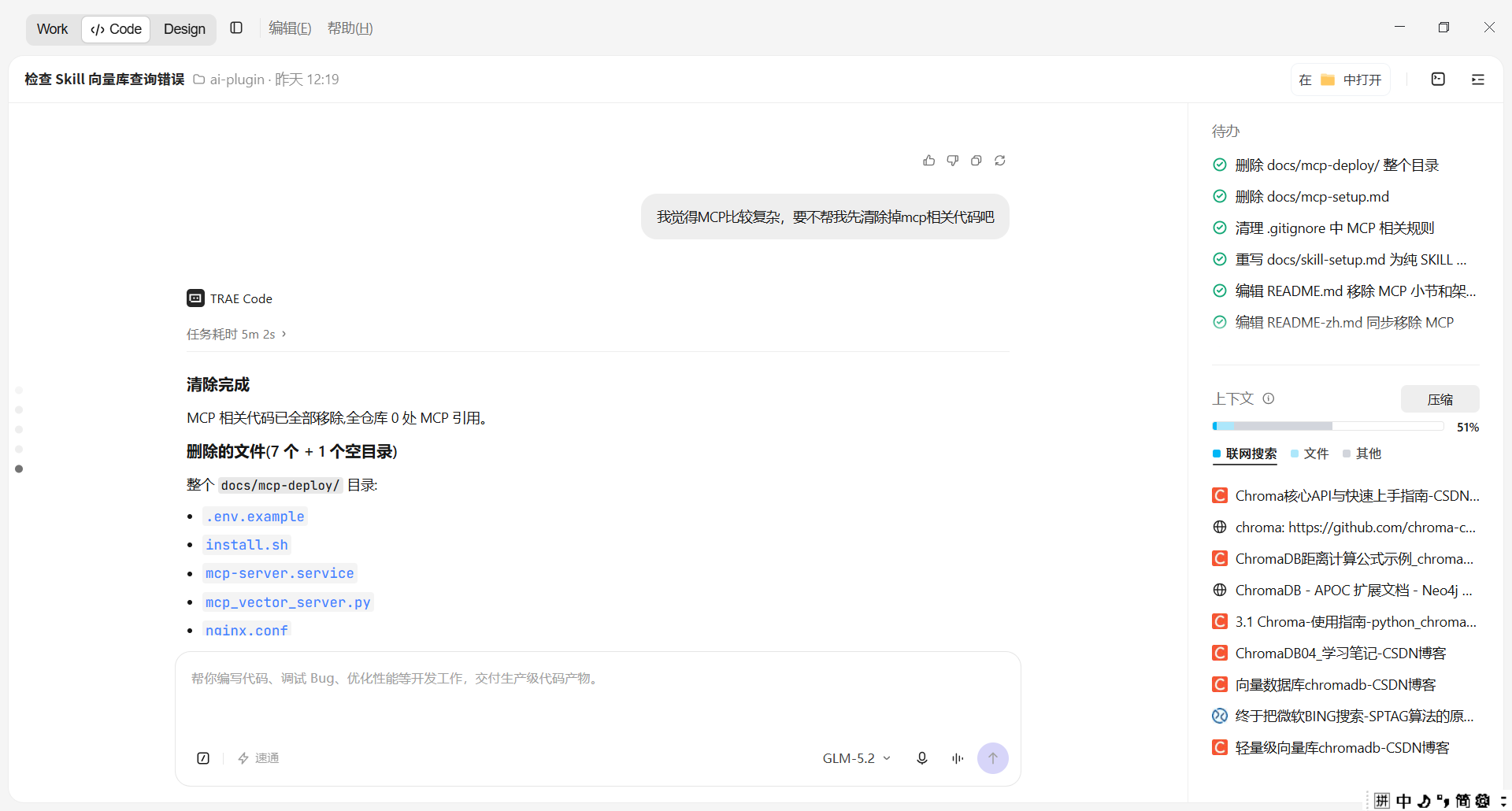
Task: Jump to the first conversation navigation dot
Action: click(19, 390)
